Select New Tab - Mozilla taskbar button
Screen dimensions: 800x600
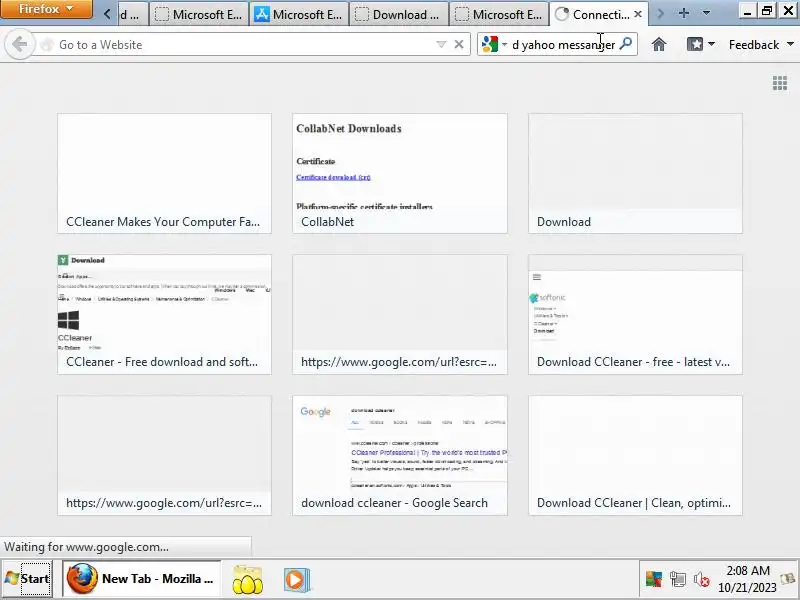(x=142, y=579)
